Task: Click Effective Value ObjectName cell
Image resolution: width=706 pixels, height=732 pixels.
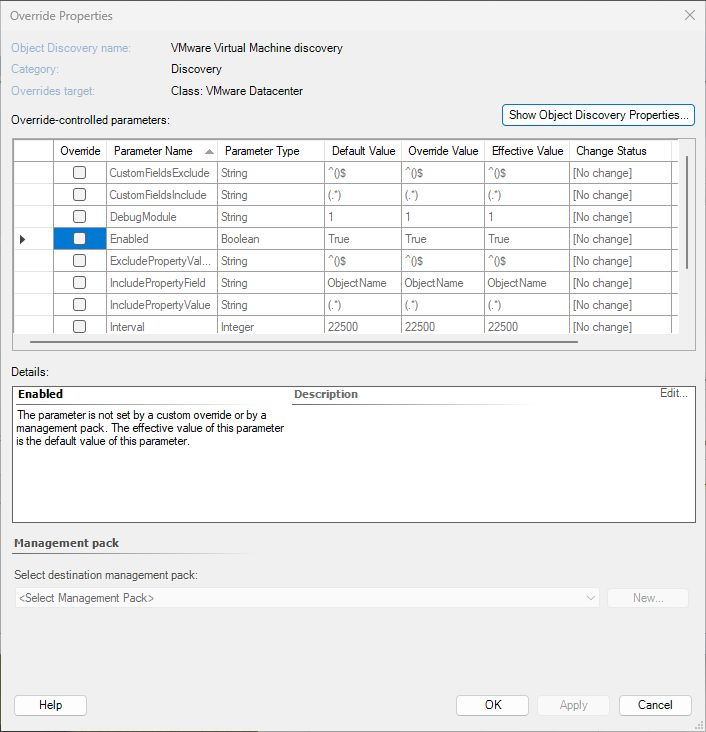Action: (527, 282)
